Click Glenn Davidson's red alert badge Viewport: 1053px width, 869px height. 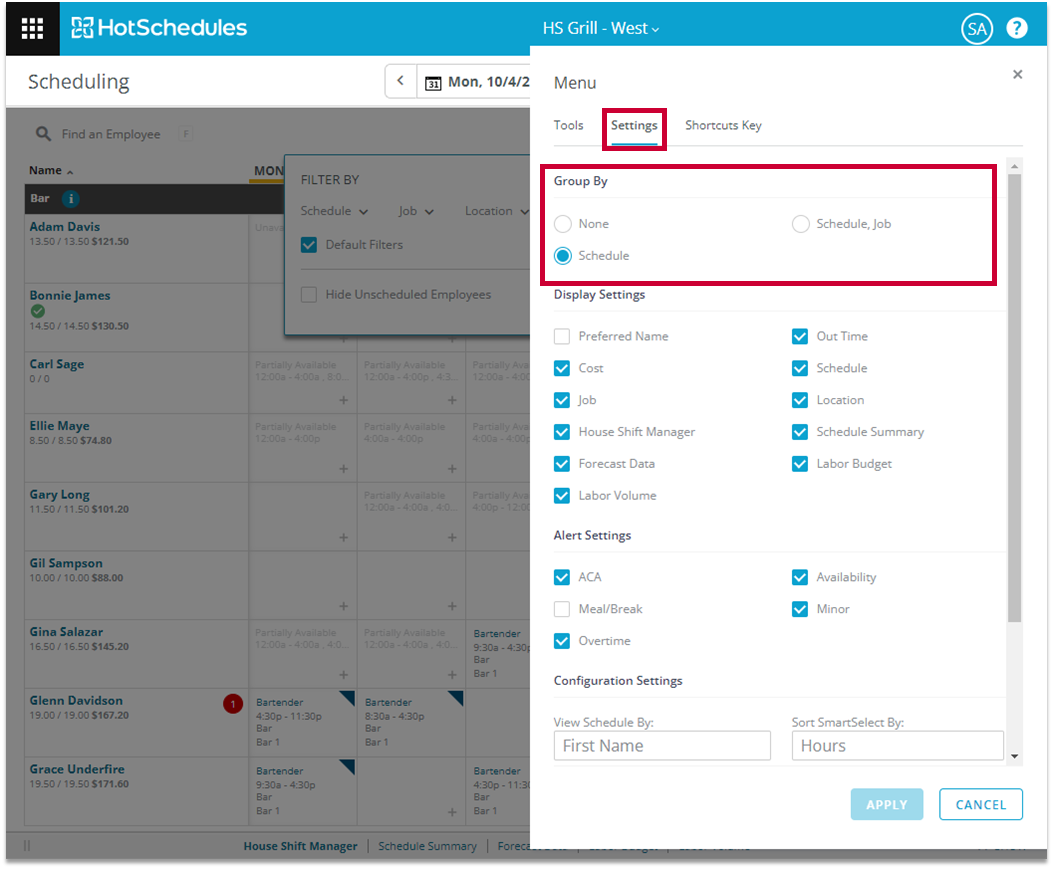pyautogui.click(x=233, y=705)
